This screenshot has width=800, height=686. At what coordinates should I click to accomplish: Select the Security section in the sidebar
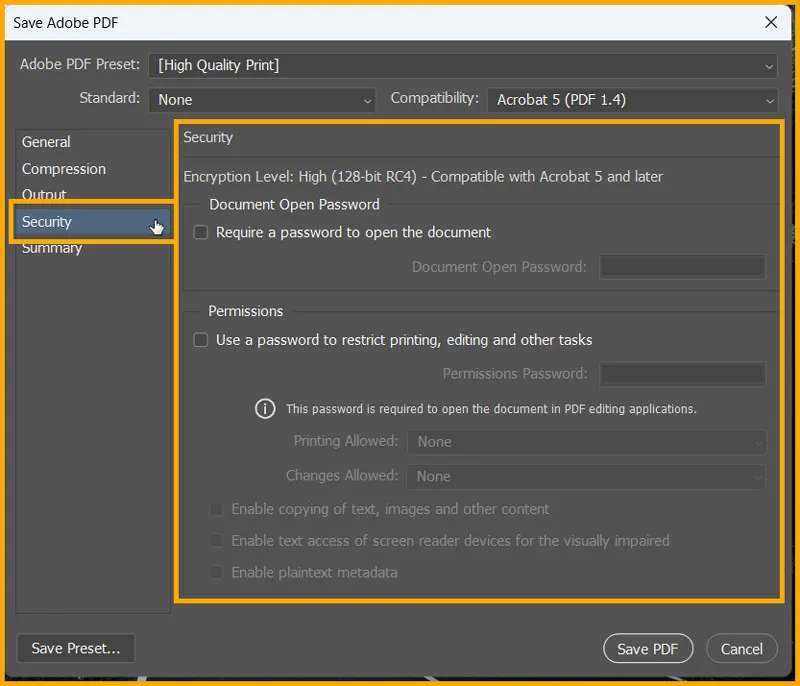pyautogui.click(x=46, y=221)
